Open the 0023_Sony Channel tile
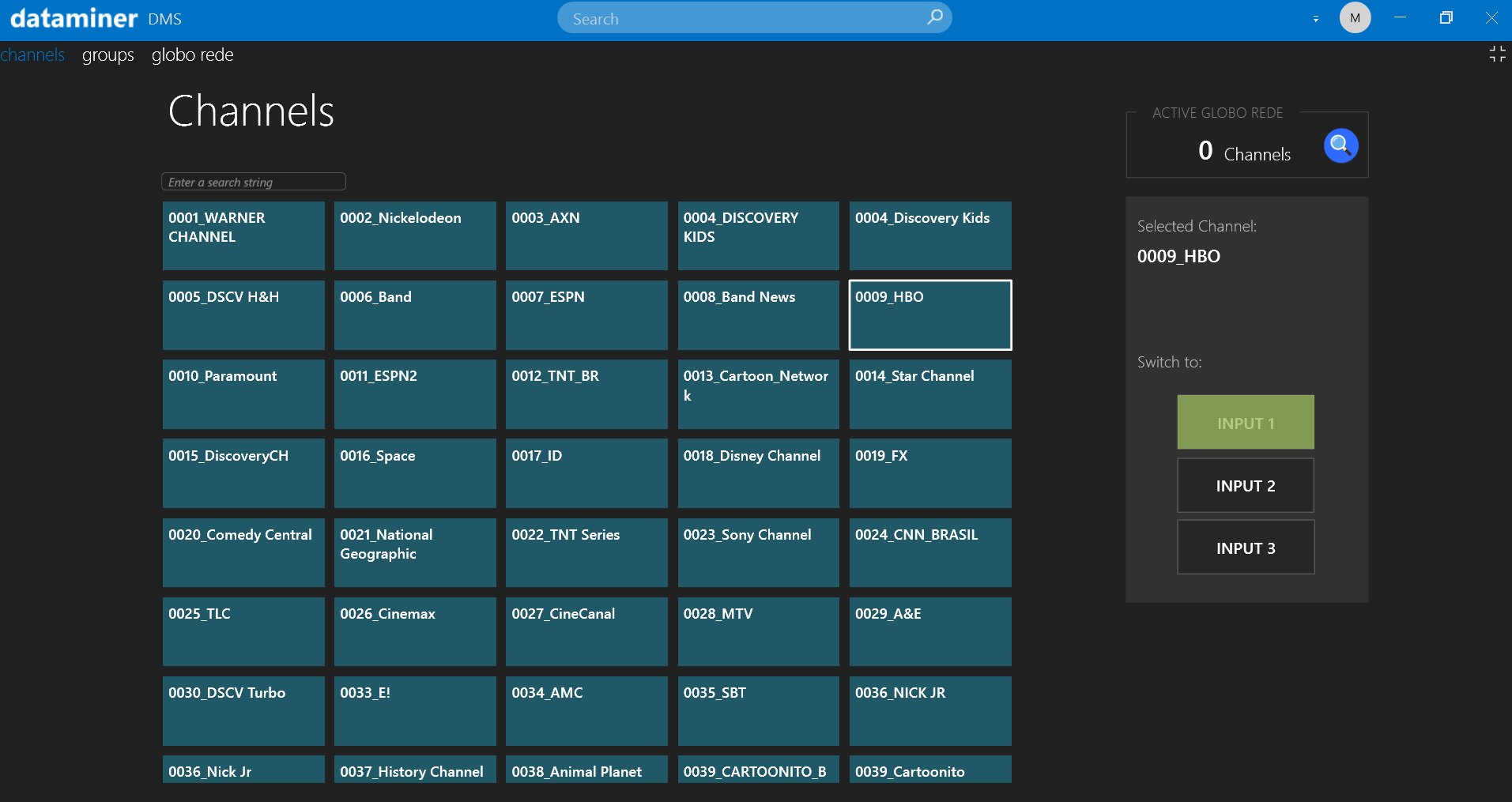Viewport: 1512px width, 802px height. pos(759,552)
